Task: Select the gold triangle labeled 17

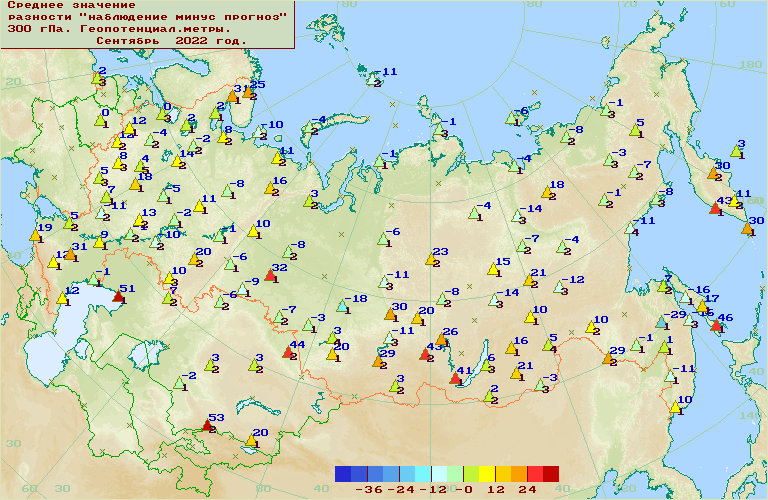Action: click(702, 306)
